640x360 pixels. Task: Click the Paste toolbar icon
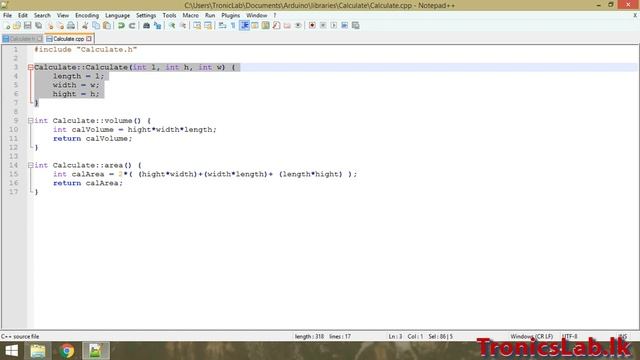(x=107, y=26)
